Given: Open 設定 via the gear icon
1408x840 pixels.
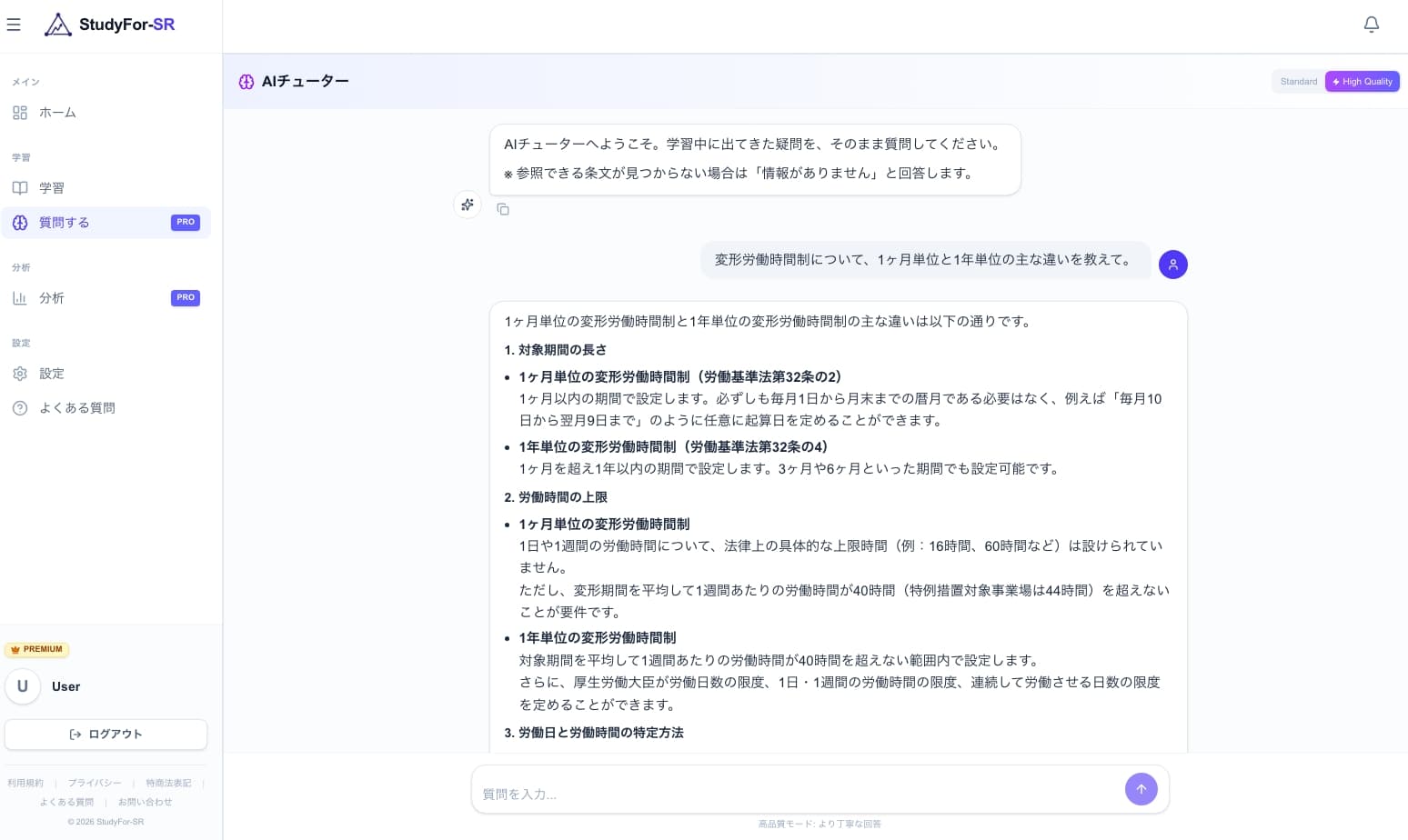Looking at the screenshot, I should click(20, 374).
